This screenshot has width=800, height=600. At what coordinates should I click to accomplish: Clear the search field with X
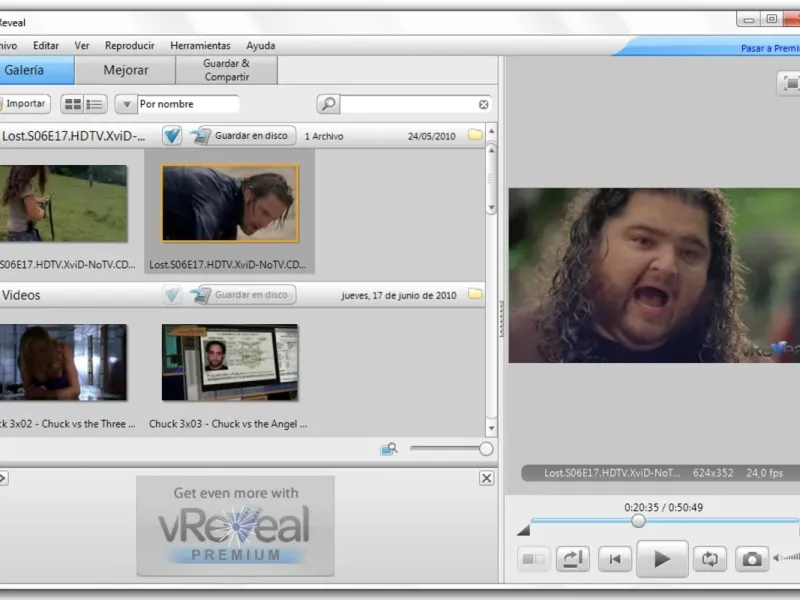point(483,104)
